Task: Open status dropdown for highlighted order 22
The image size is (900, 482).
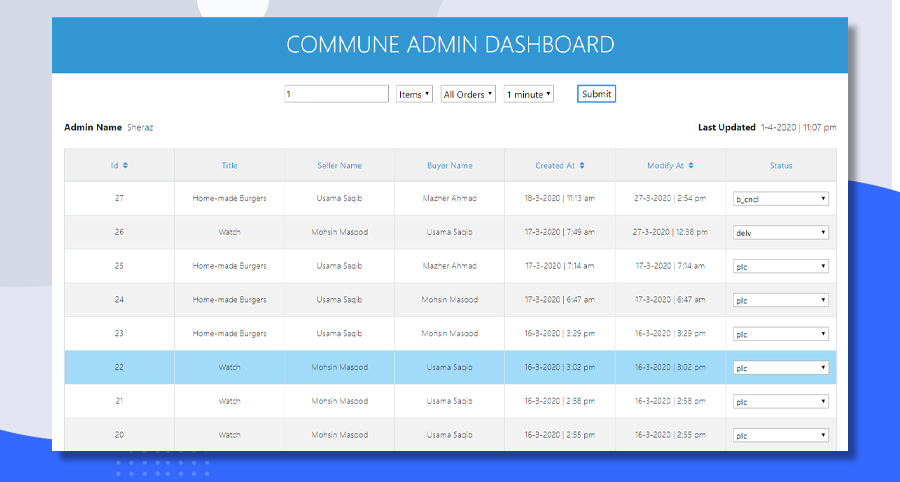Action: [781, 368]
